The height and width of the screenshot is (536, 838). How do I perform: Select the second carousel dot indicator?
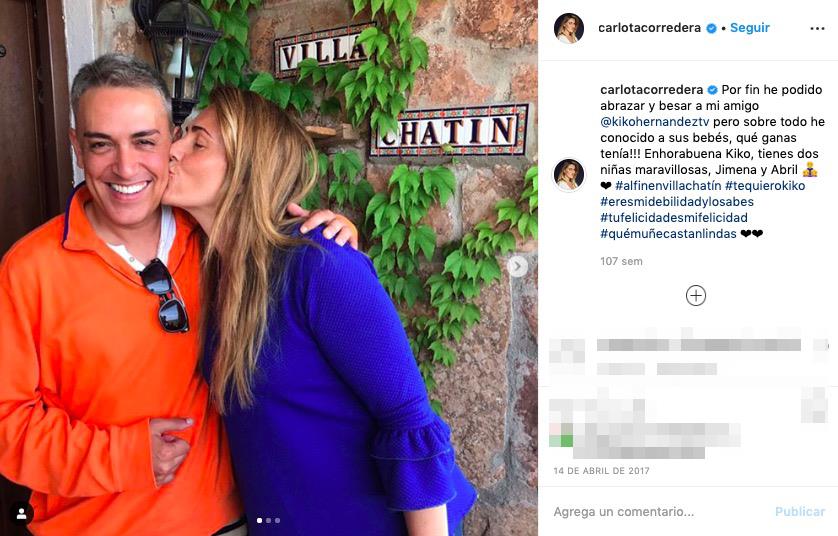click(x=268, y=520)
